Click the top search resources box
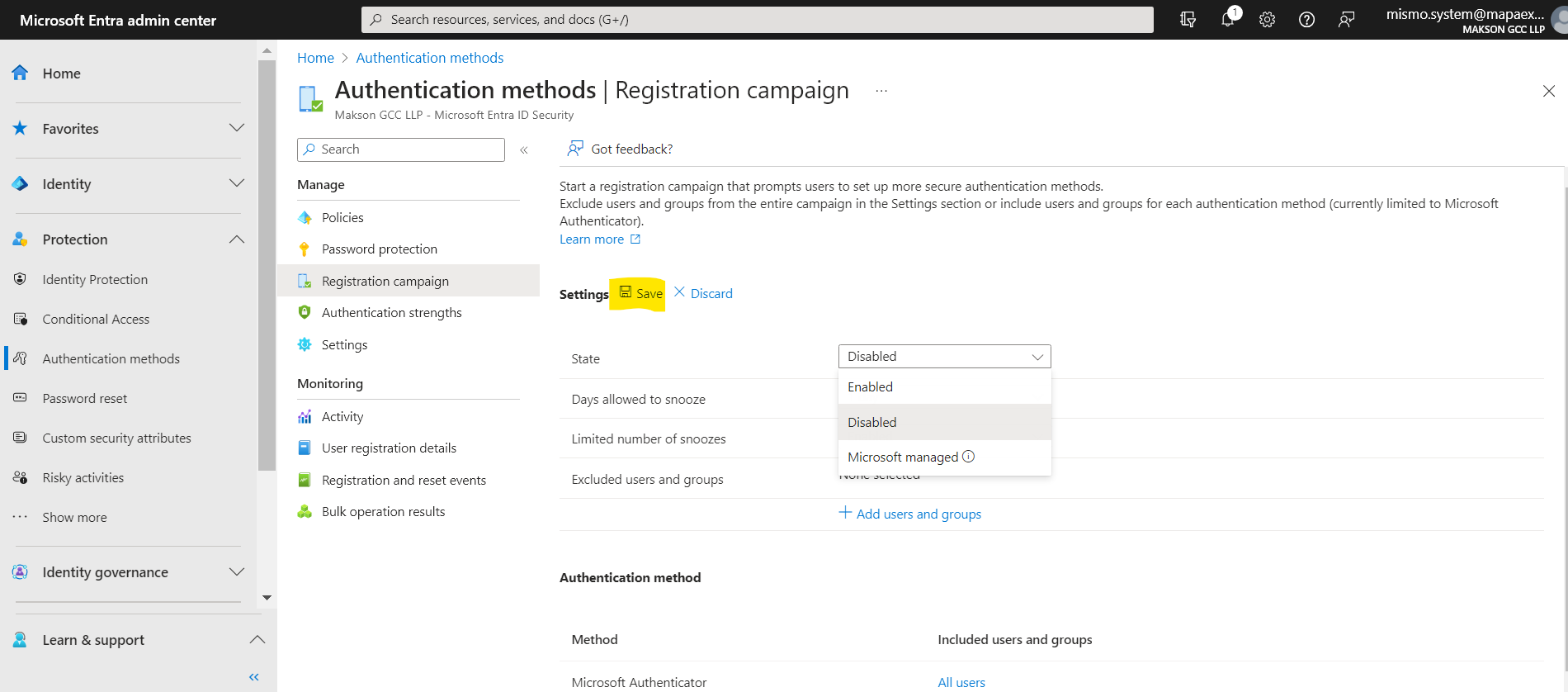 (758, 20)
